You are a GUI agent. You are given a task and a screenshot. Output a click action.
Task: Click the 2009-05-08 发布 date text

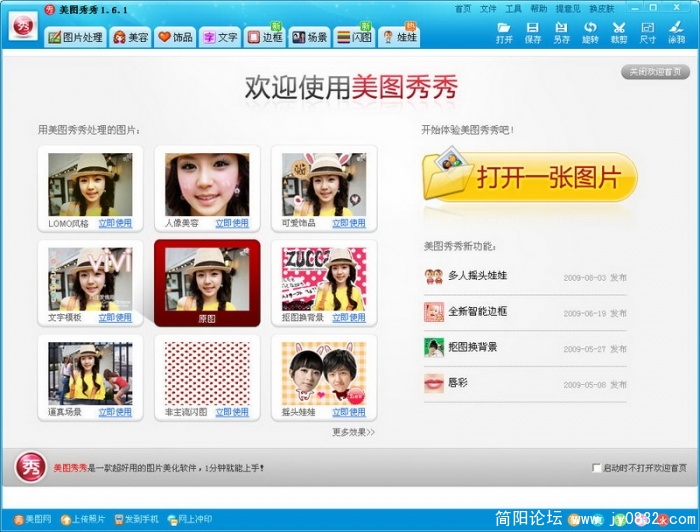(x=595, y=385)
